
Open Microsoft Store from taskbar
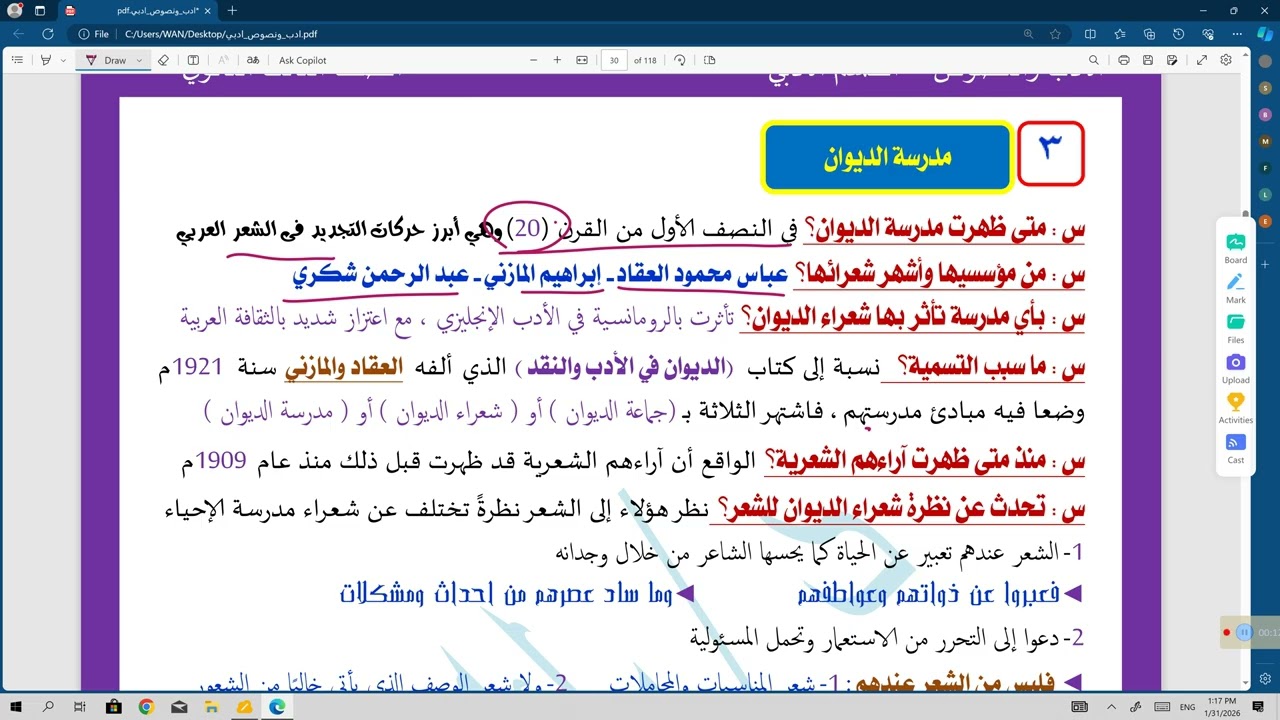(x=113, y=706)
